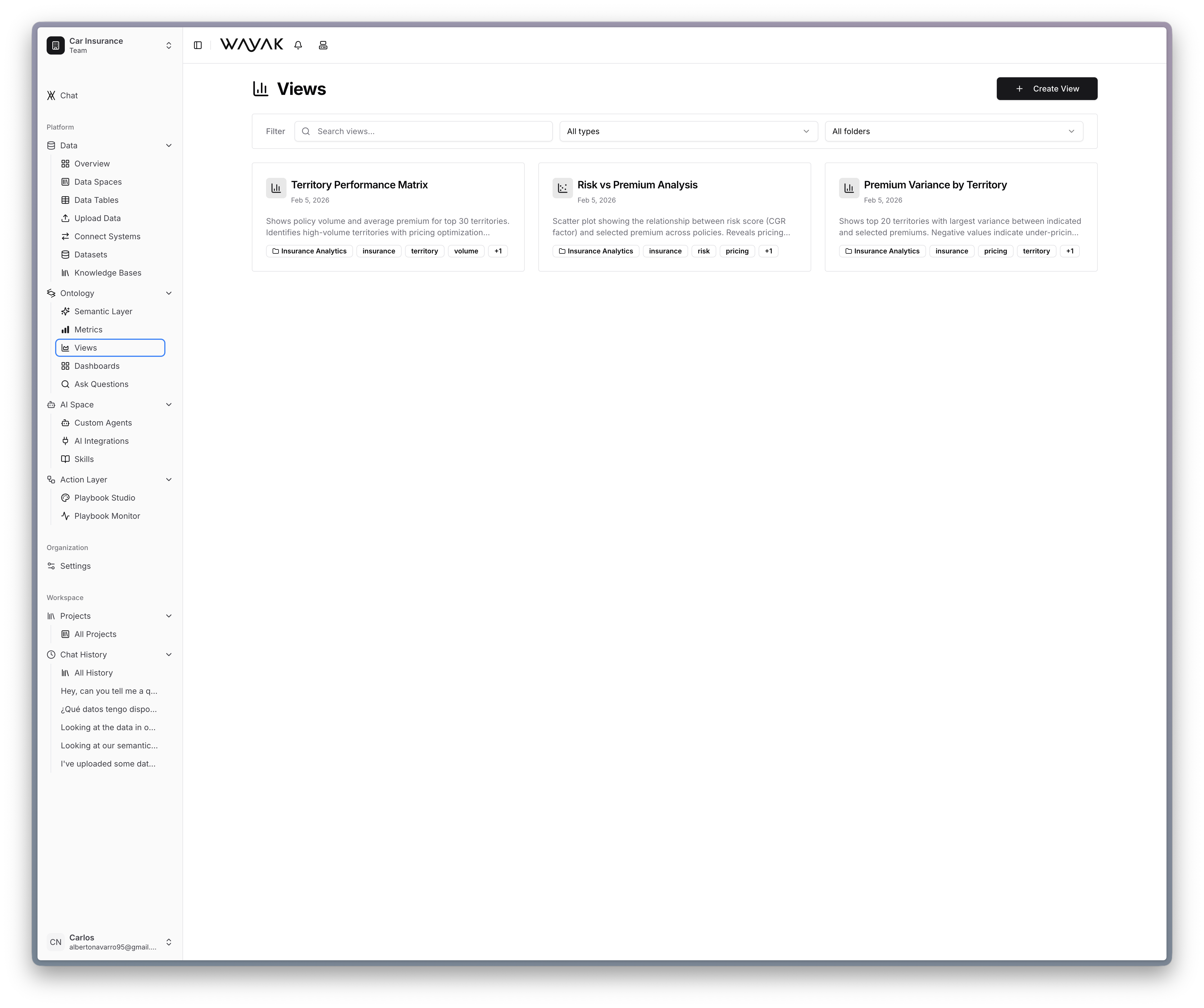
Task: Click pricing tag on Premium Variance card
Action: [995, 251]
